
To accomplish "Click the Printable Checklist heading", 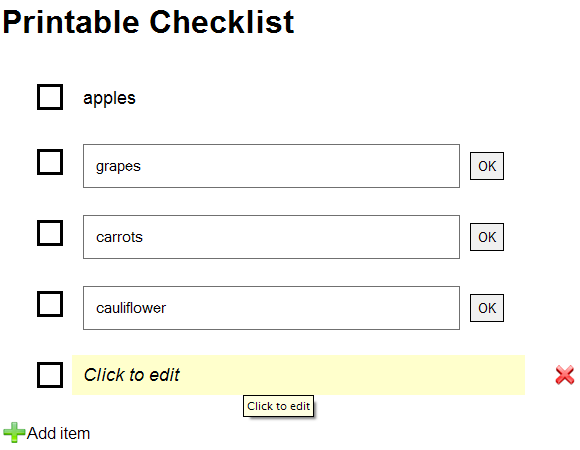I will [x=148, y=22].
